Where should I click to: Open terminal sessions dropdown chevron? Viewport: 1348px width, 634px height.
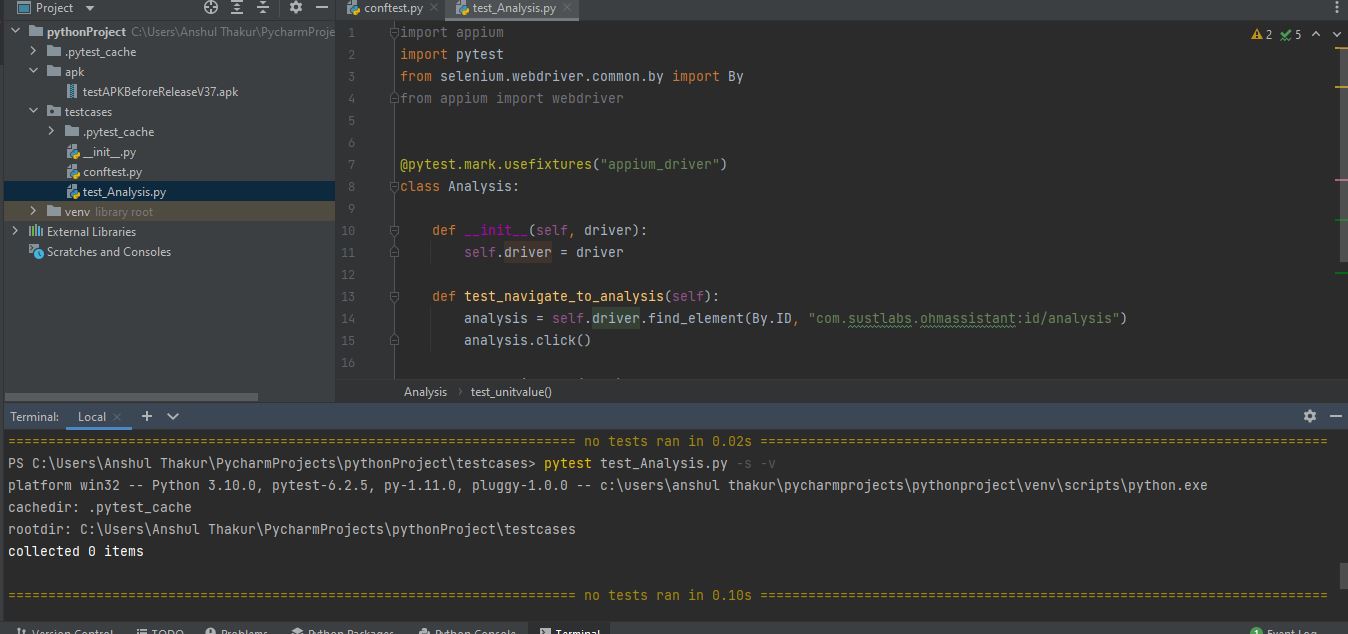point(173,416)
